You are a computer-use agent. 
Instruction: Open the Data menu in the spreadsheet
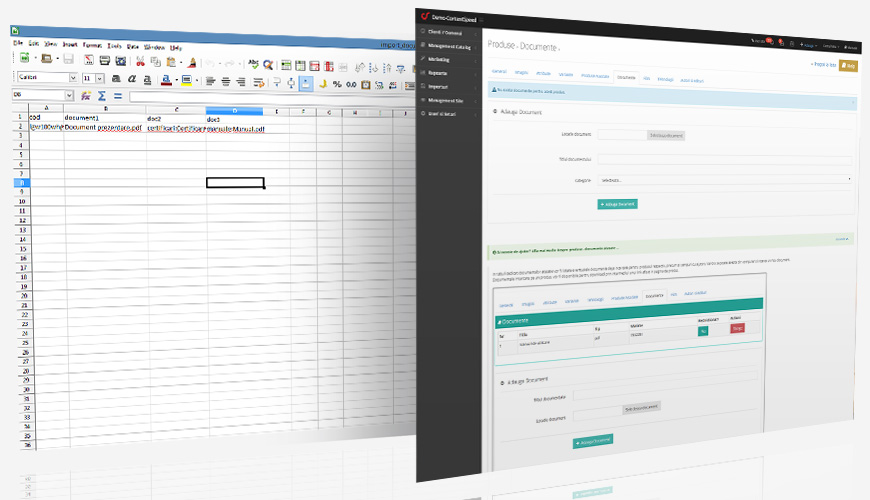pyautogui.click(x=133, y=47)
